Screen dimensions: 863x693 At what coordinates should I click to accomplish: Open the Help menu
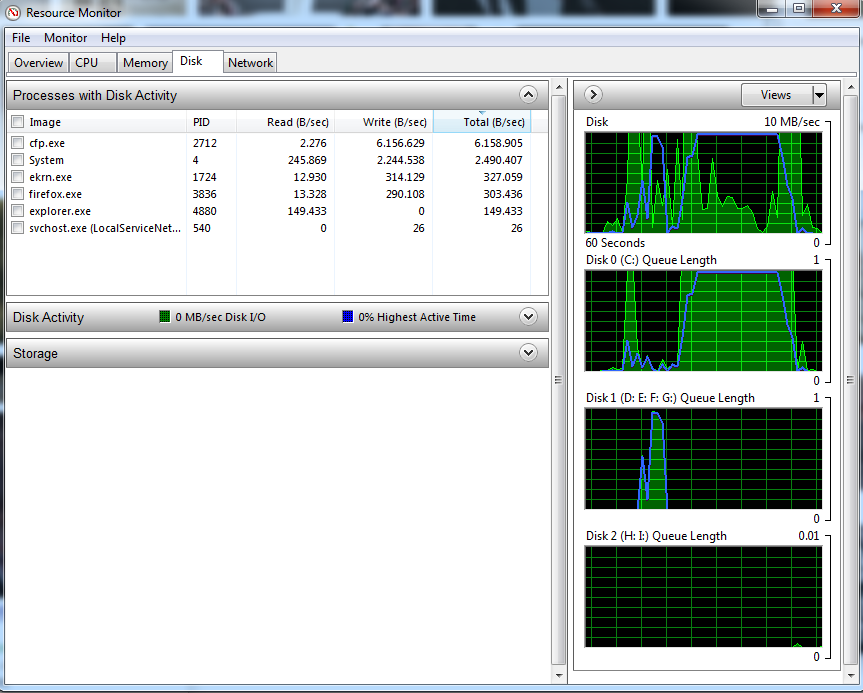113,38
